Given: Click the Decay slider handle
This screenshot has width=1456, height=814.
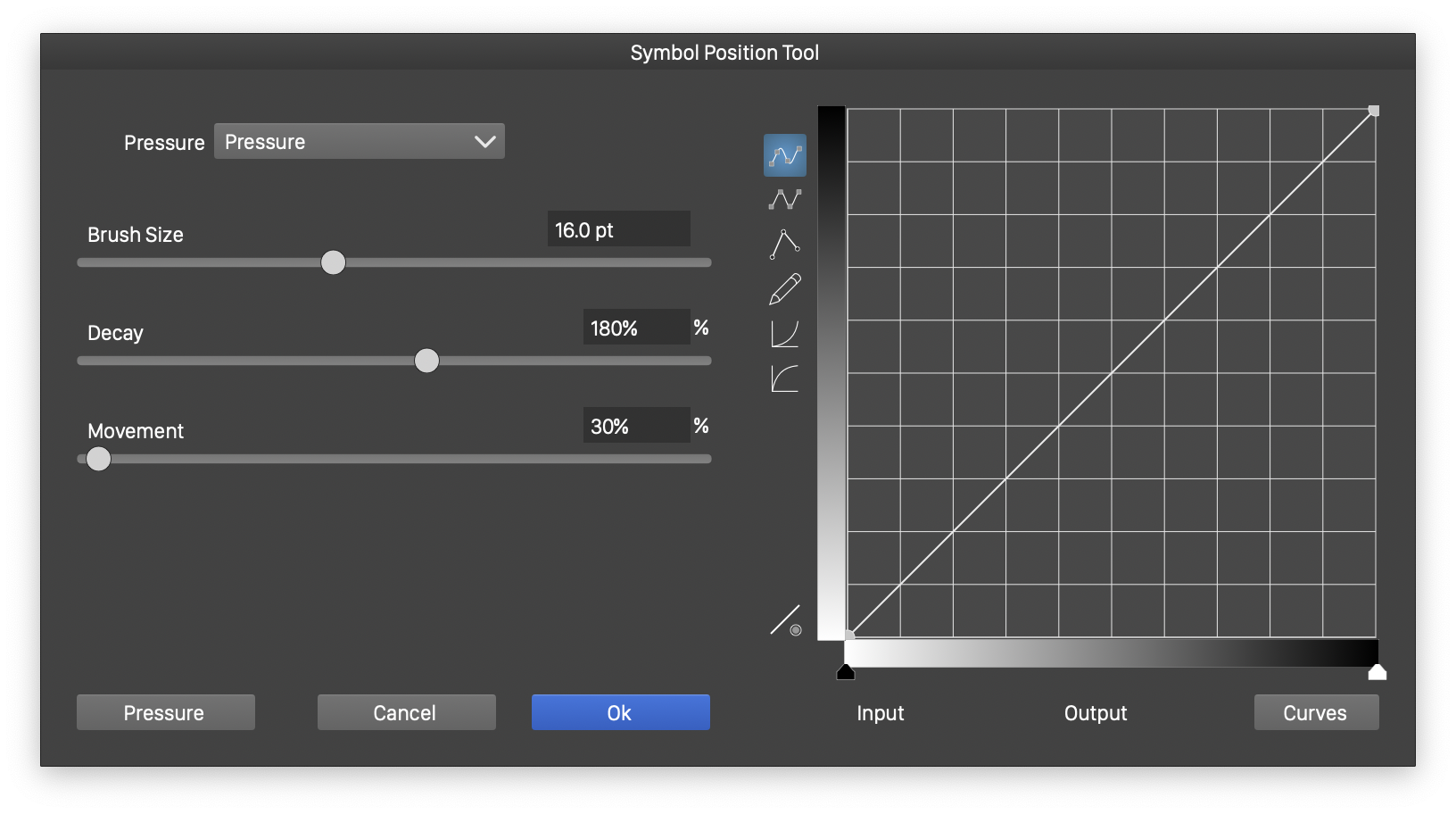Looking at the screenshot, I should click(x=427, y=361).
